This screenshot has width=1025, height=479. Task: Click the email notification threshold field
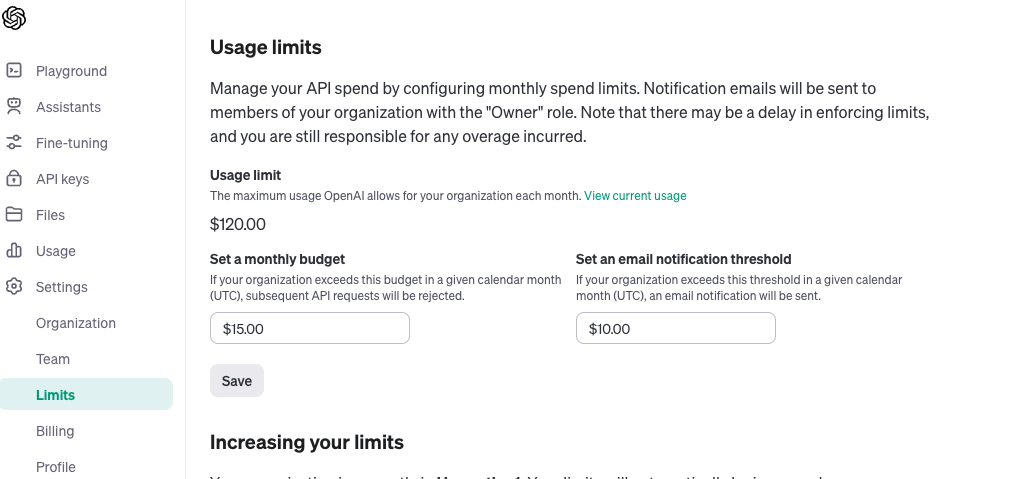coord(676,328)
